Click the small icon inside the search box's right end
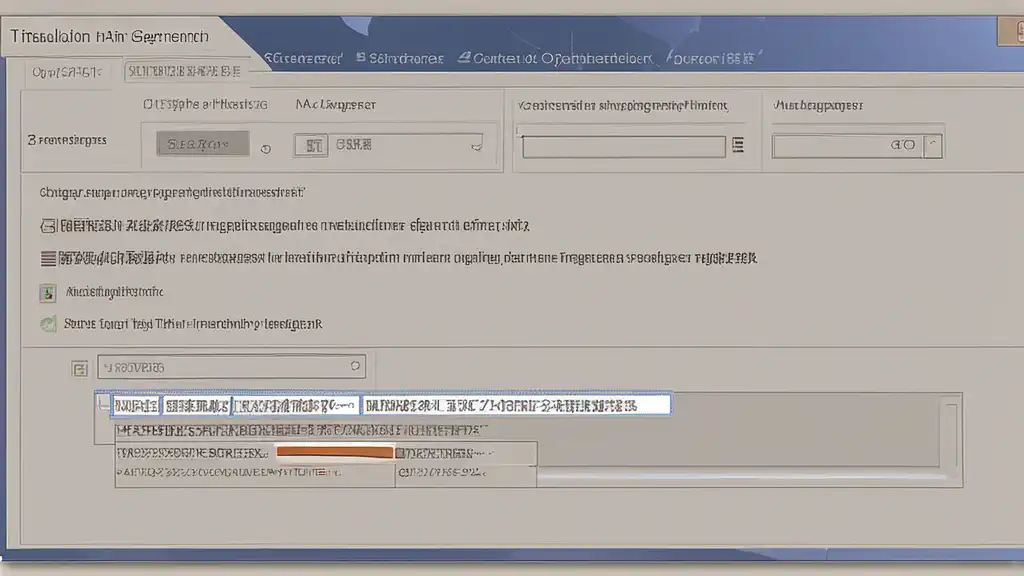The height and width of the screenshot is (576, 1024). click(355, 366)
